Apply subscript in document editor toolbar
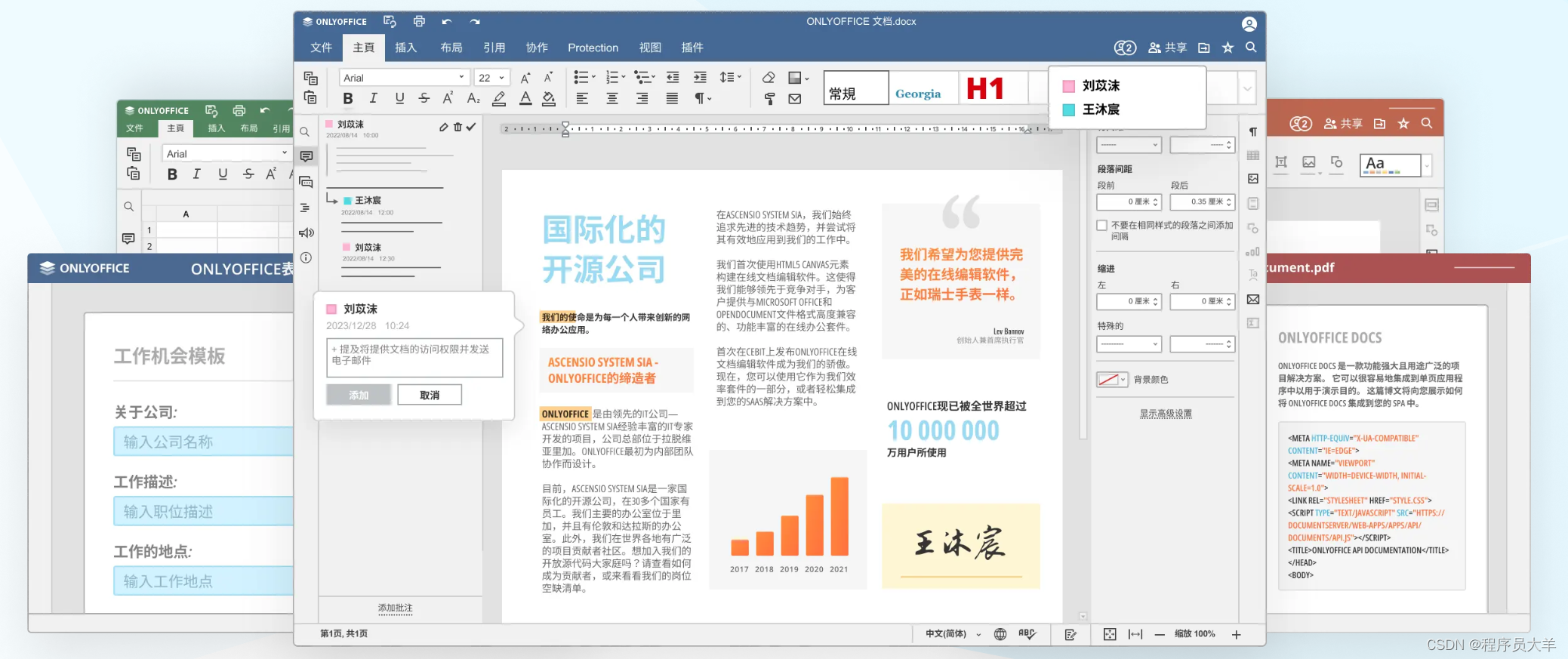This screenshot has width=1568, height=659. pyautogui.click(x=473, y=98)
